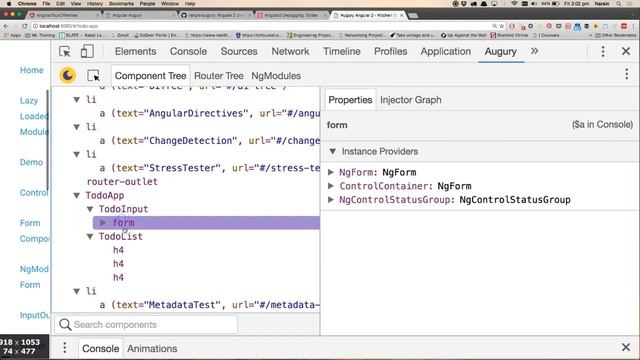This screenshot has width=640, height=360.
Task: Open Augury three-dot options menu
Action: click(x=627, y=74)
